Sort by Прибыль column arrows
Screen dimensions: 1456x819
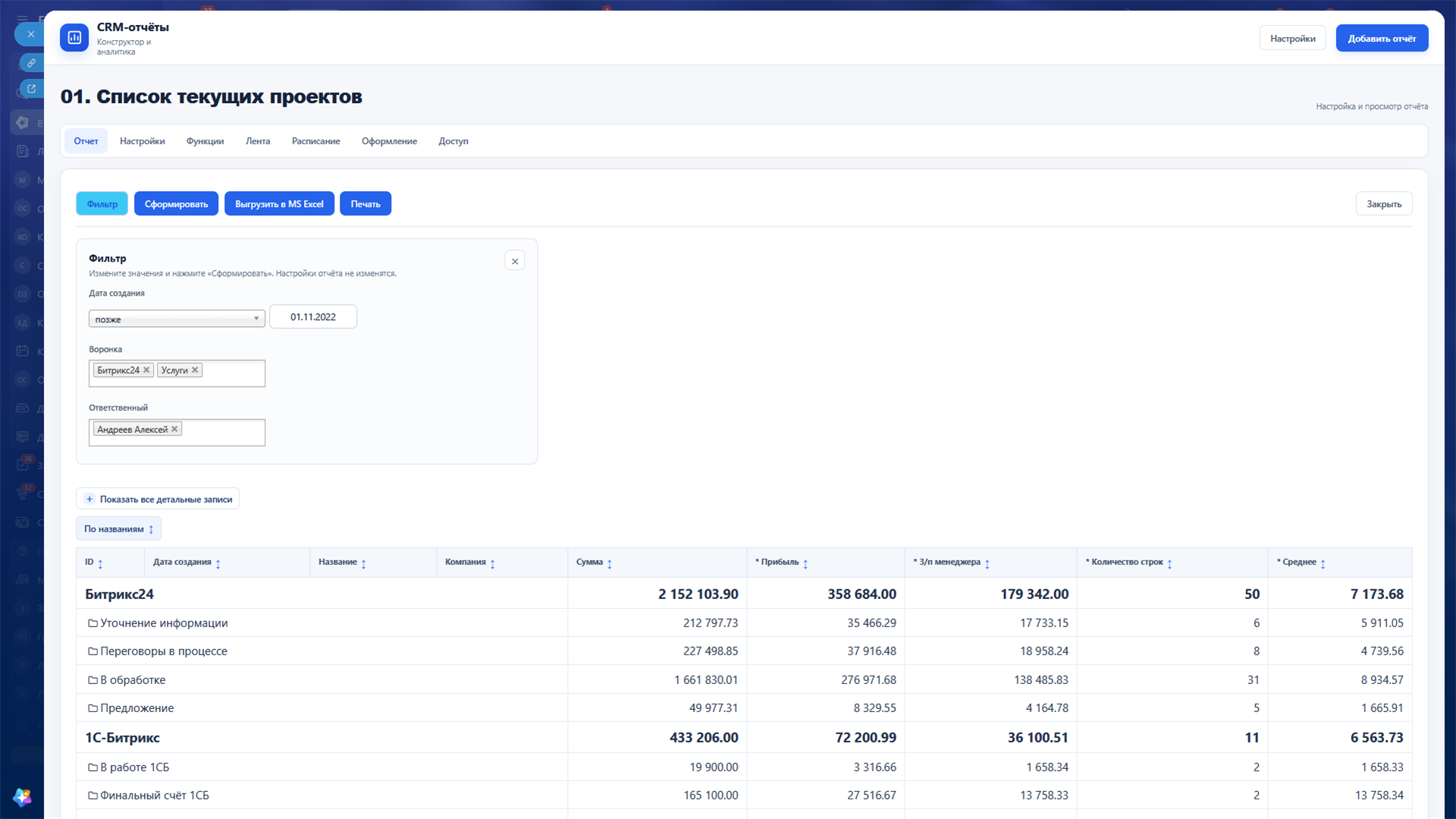tap(805, 563)
